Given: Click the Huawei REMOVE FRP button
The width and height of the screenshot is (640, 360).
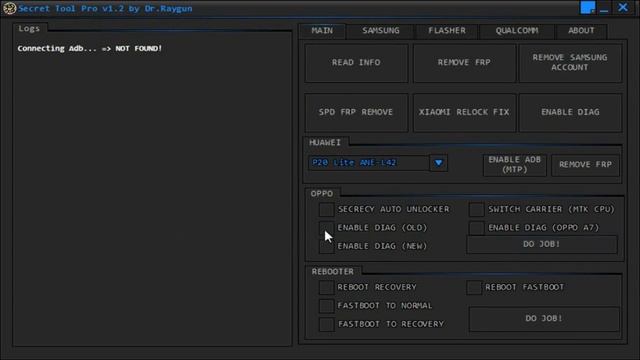Looking at the screenshot, I should 585,165.
